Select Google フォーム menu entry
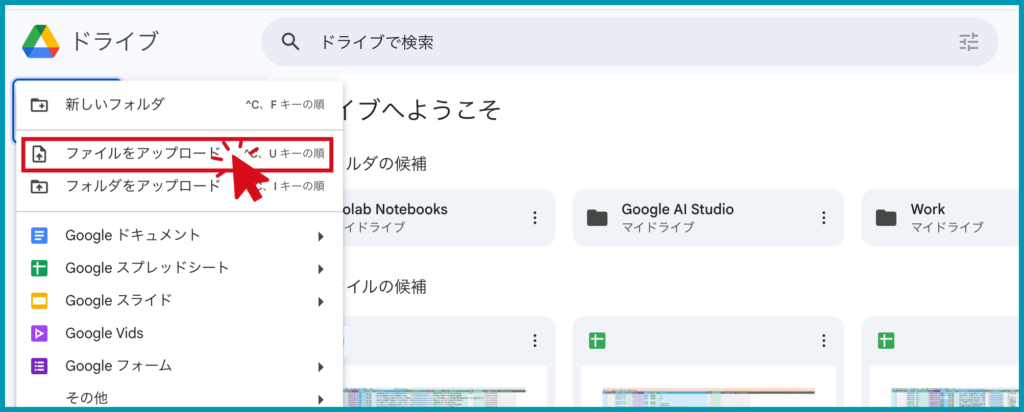This screenshot has height=412, width=1024. coord(179,366)
